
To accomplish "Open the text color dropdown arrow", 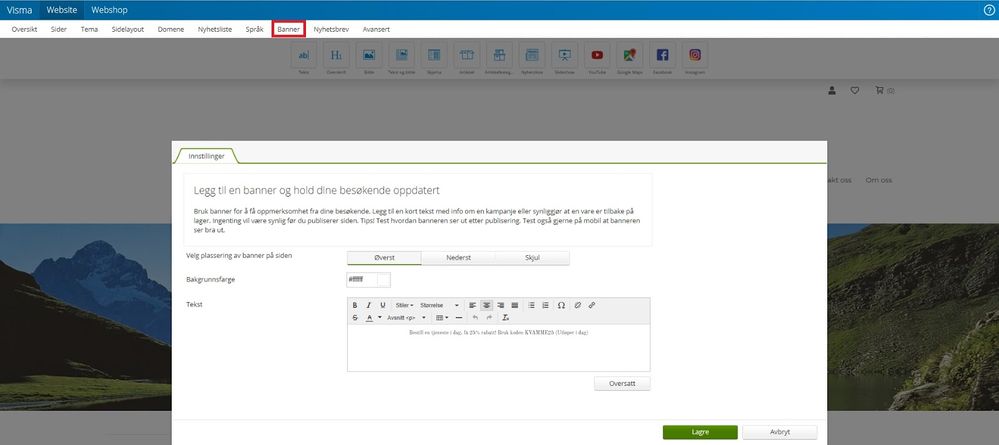I will (380, 317).
